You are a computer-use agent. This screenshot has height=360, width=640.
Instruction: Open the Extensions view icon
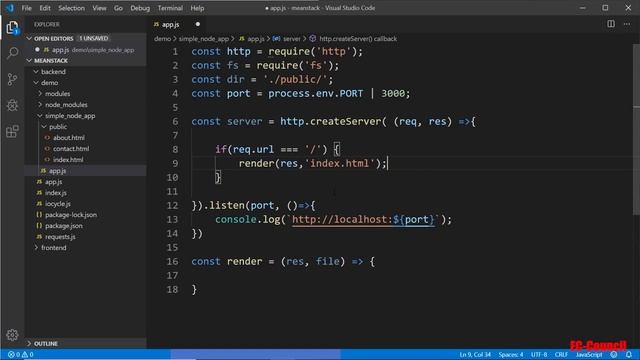pos(12,131)
